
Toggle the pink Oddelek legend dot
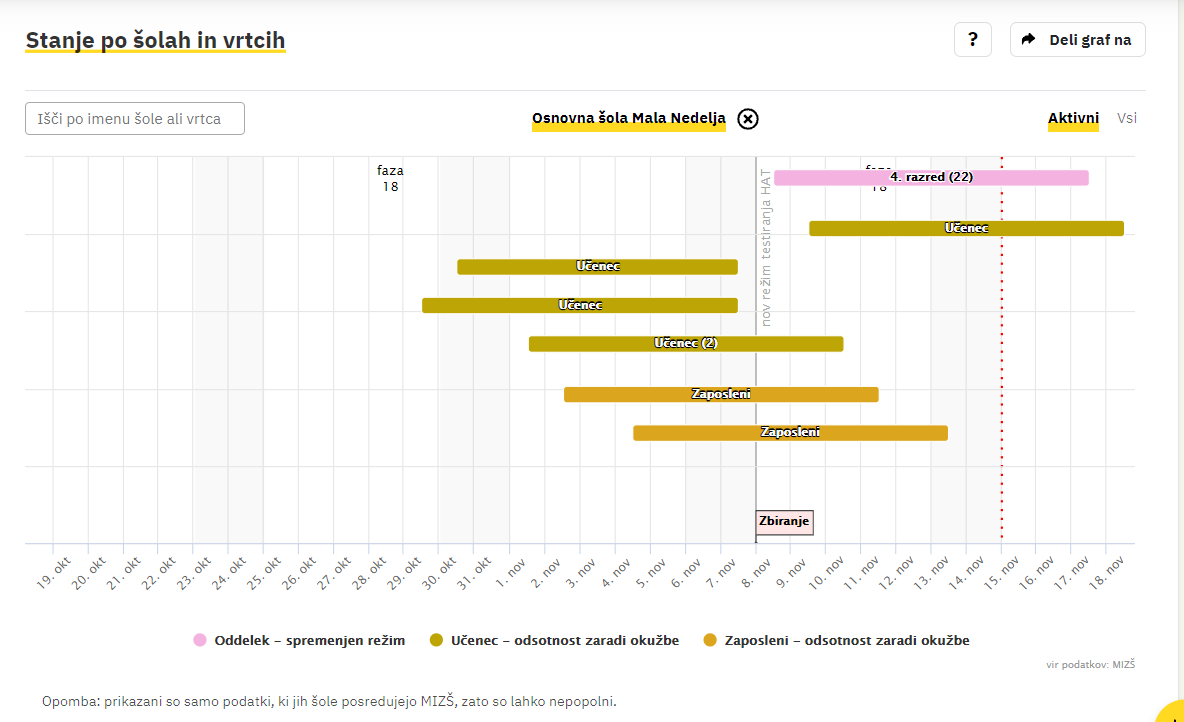(200, 640)
